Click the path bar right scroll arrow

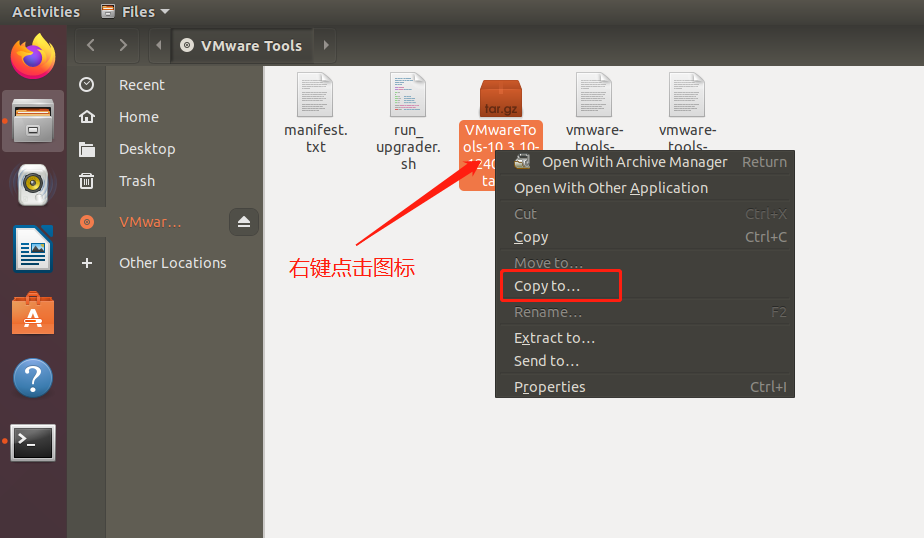[326, 45]
